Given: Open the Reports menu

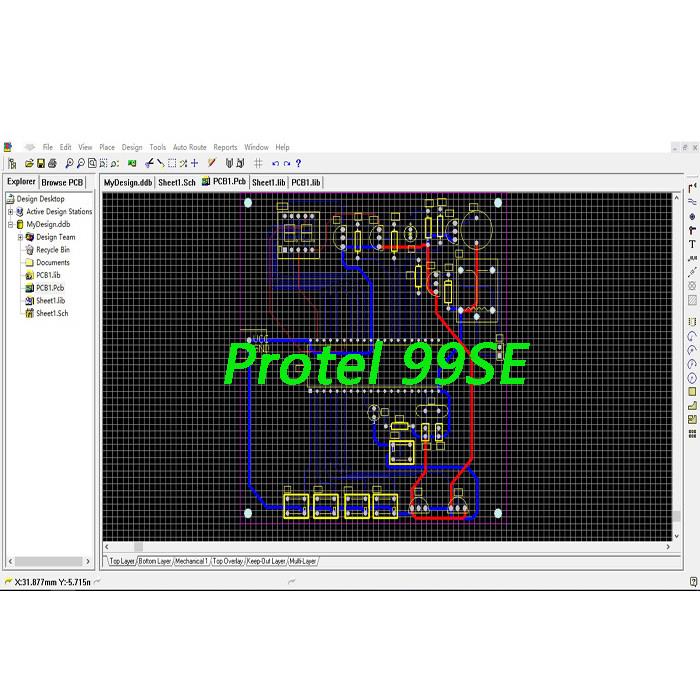Looking at the screenshot, I should 225,147.
